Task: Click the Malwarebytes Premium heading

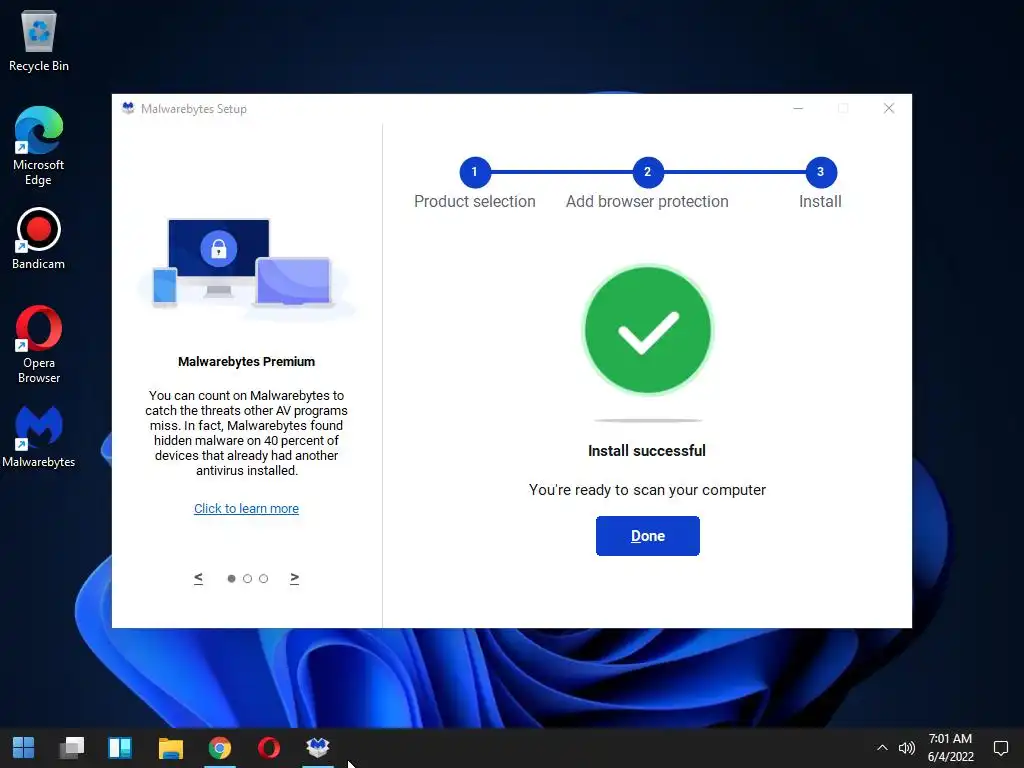Action: (x=246, y=361)
